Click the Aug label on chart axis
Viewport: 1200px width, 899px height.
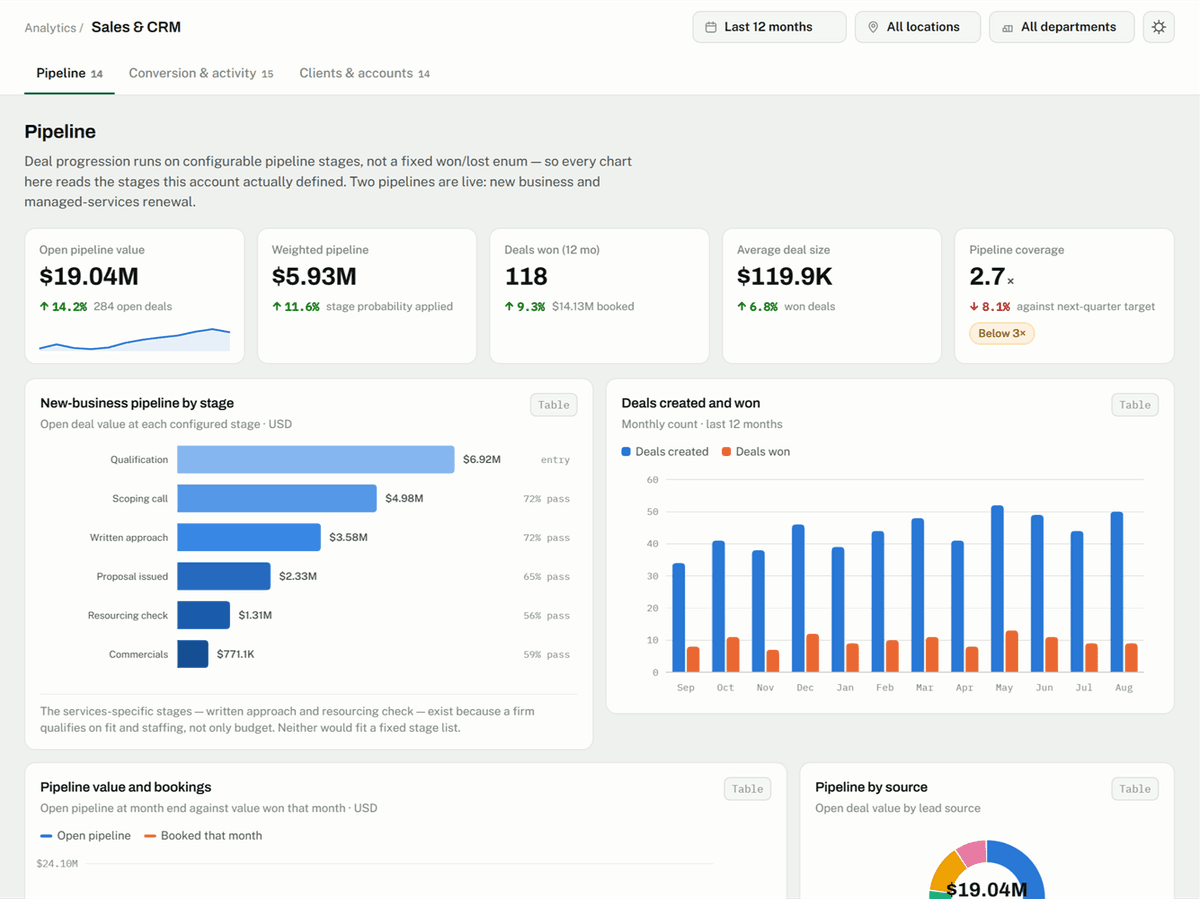pos(1123,688)
